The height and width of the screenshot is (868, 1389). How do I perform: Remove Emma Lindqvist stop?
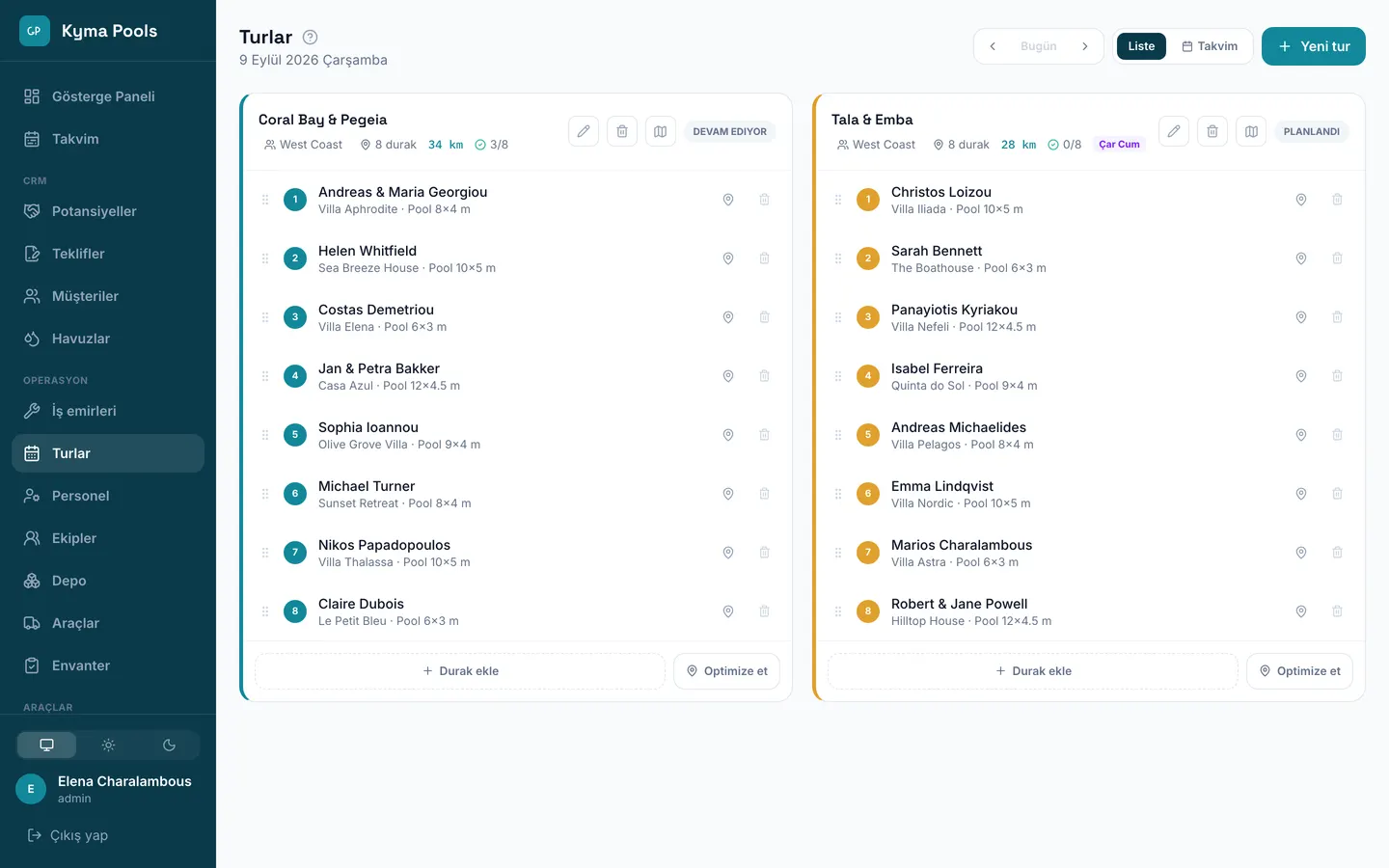(1337, 494)
